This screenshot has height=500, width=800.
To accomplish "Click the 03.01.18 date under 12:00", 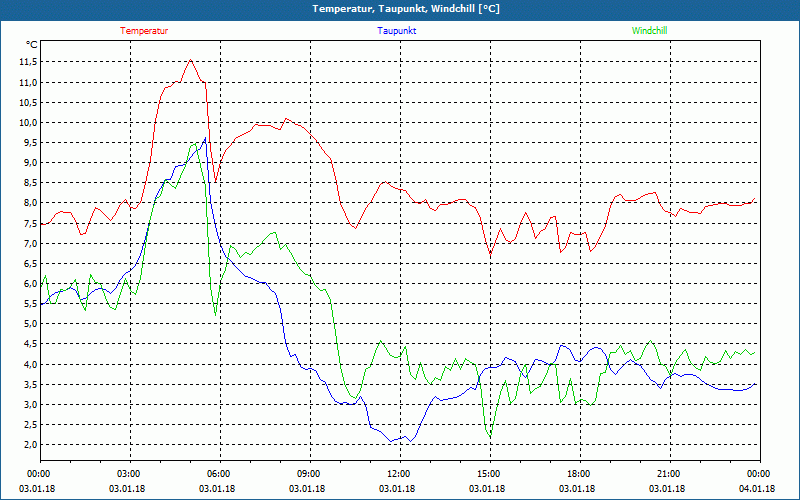I will pyautogui.click(x=396, y=488).
